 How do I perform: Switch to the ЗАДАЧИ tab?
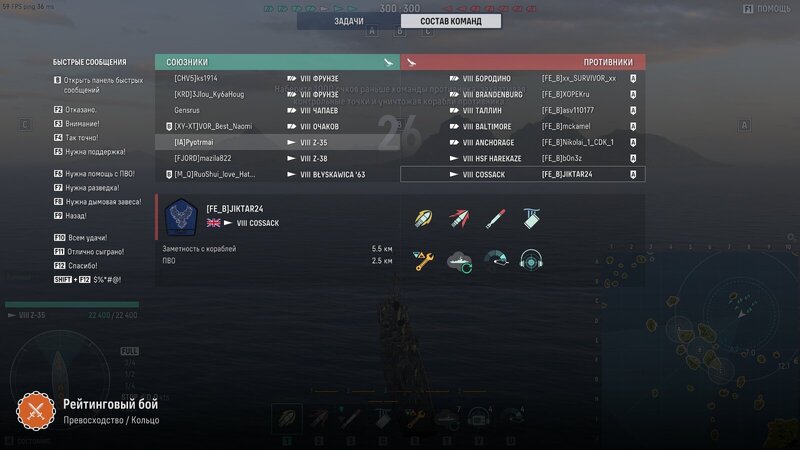[x=349, y=21]
